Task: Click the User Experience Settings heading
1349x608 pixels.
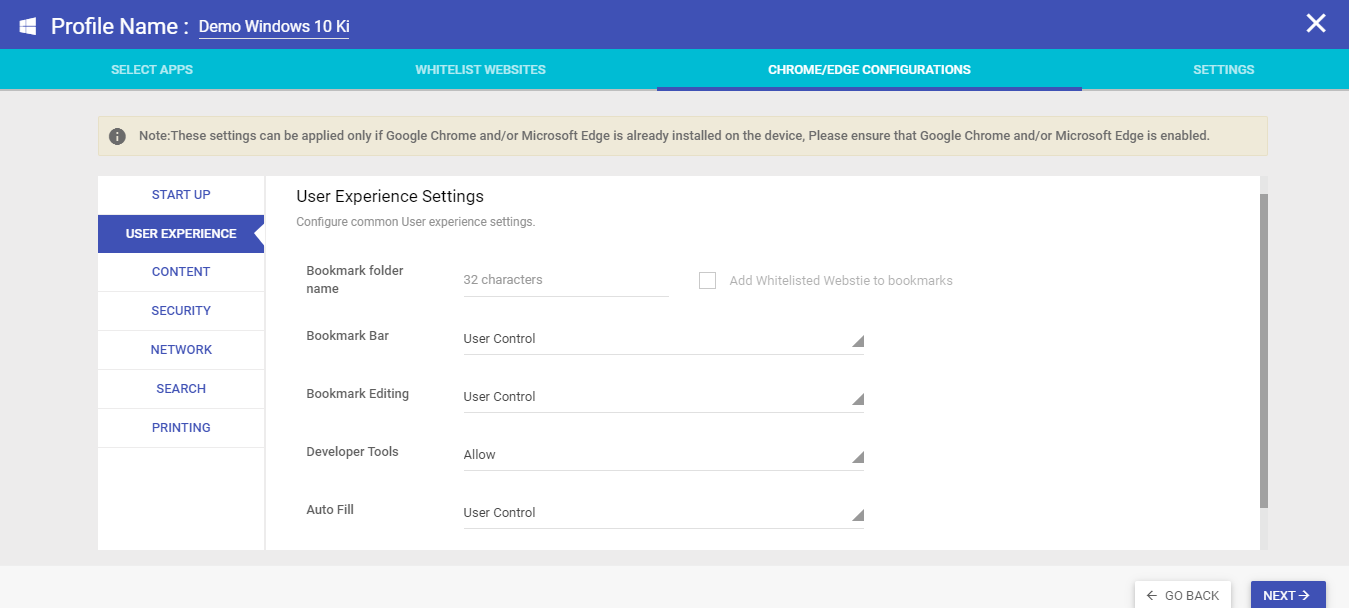Action: point(390,196)
